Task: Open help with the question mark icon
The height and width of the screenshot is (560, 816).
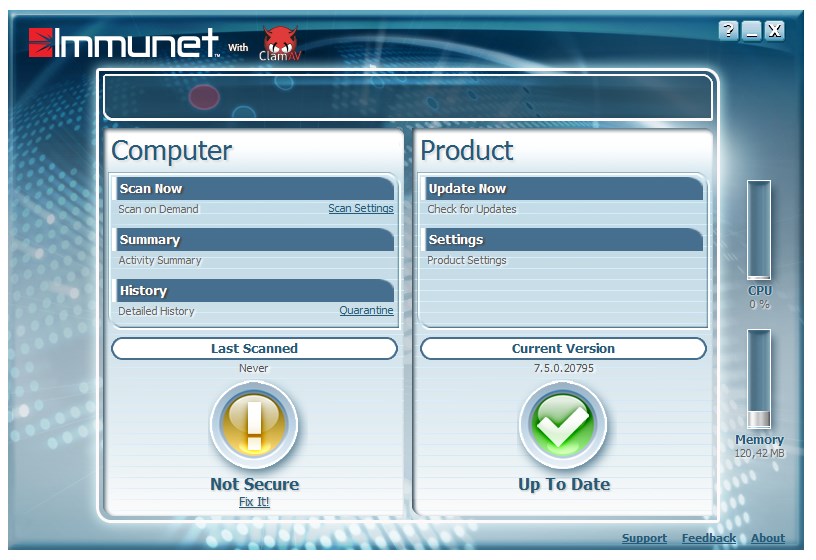Action: 728,31
